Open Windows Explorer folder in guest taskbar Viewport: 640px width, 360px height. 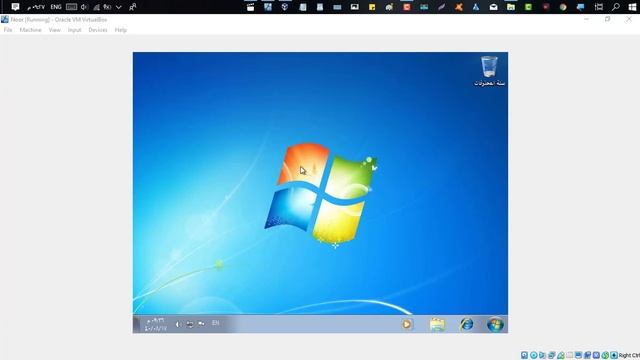pos(437,324)
